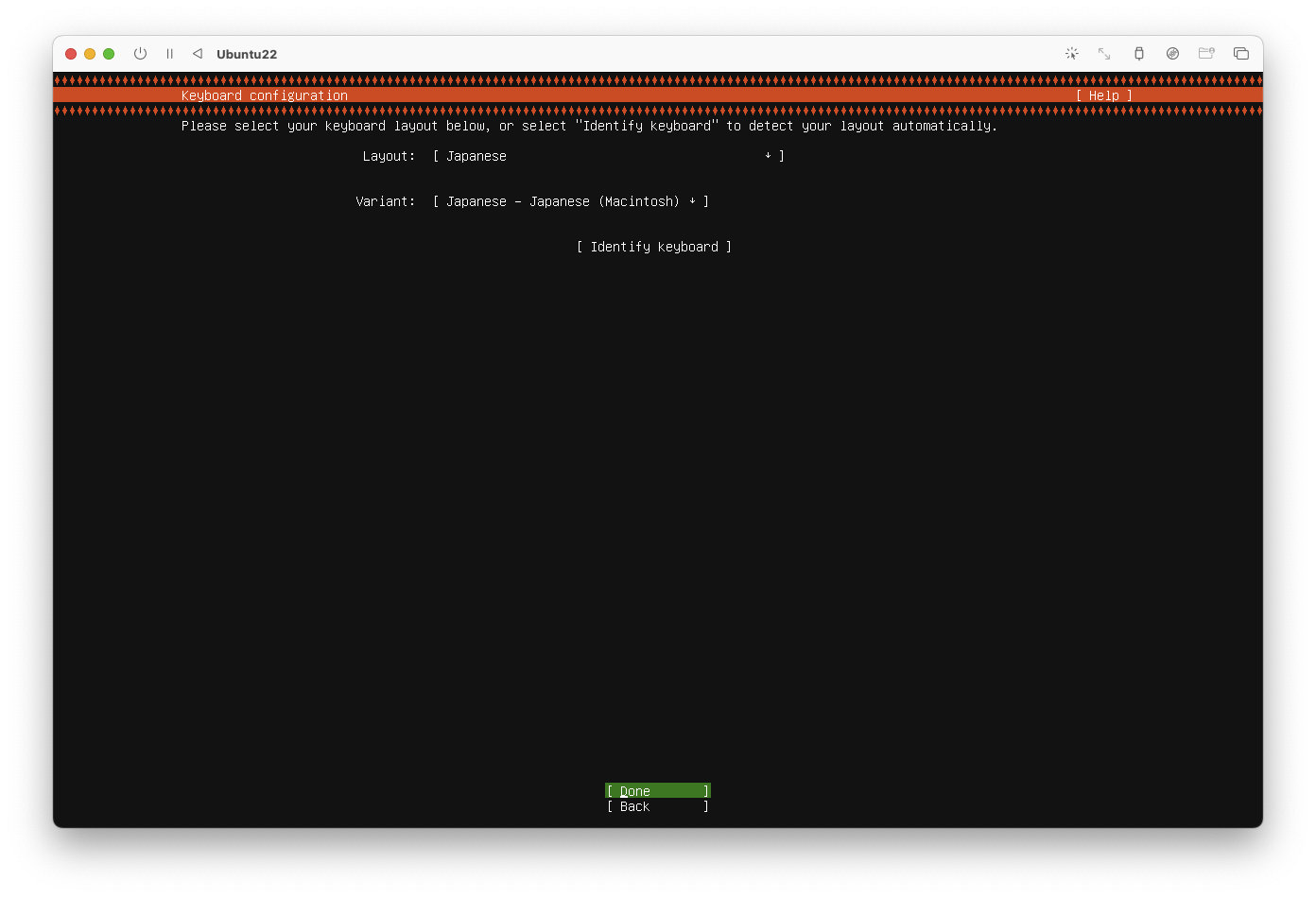Screen dimensions: 1316x898
Task: Click the resize display arrows icon
Action: tap(1104, 54)
